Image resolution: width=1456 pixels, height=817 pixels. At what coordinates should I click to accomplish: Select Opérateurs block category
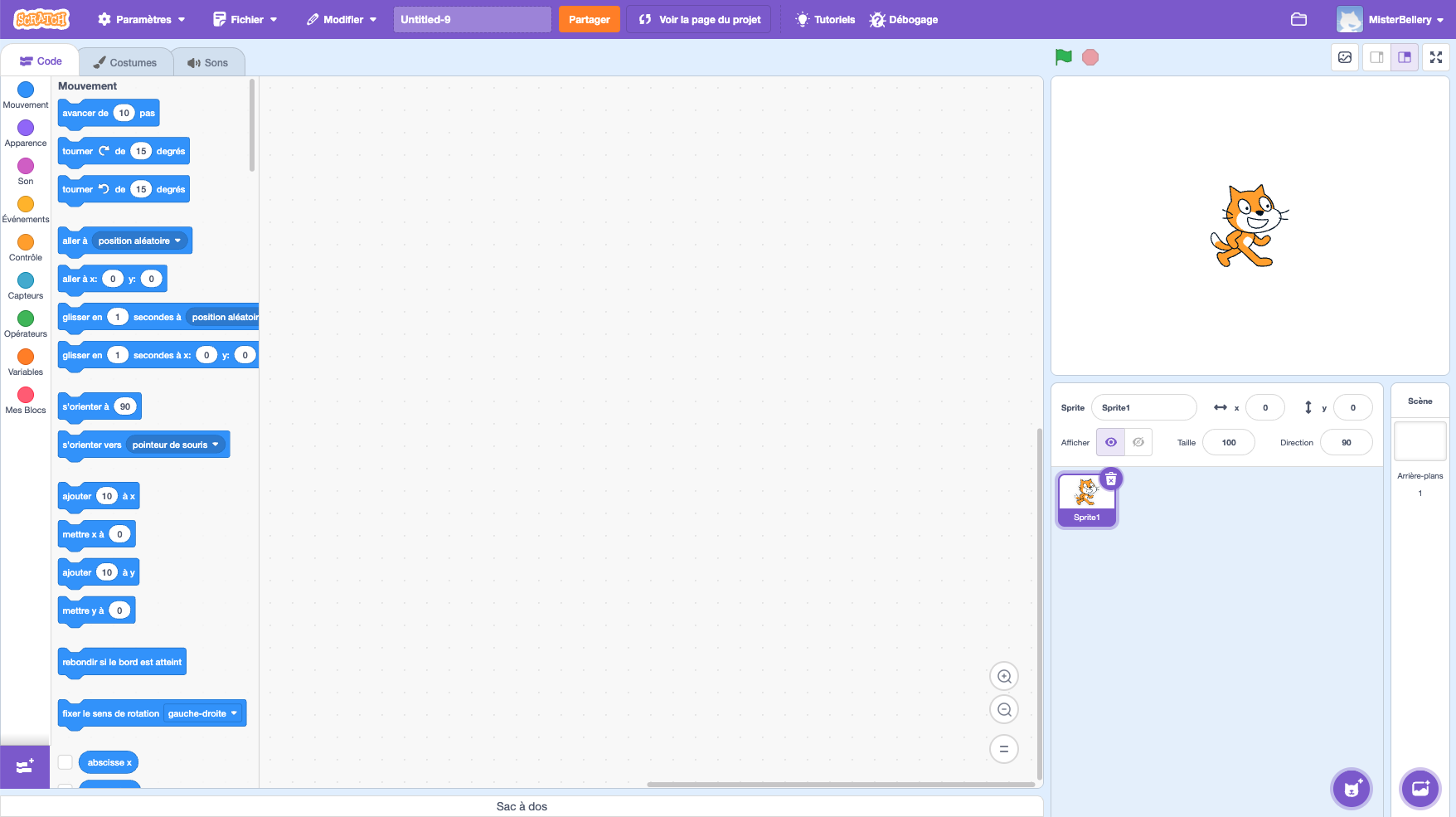26,323
